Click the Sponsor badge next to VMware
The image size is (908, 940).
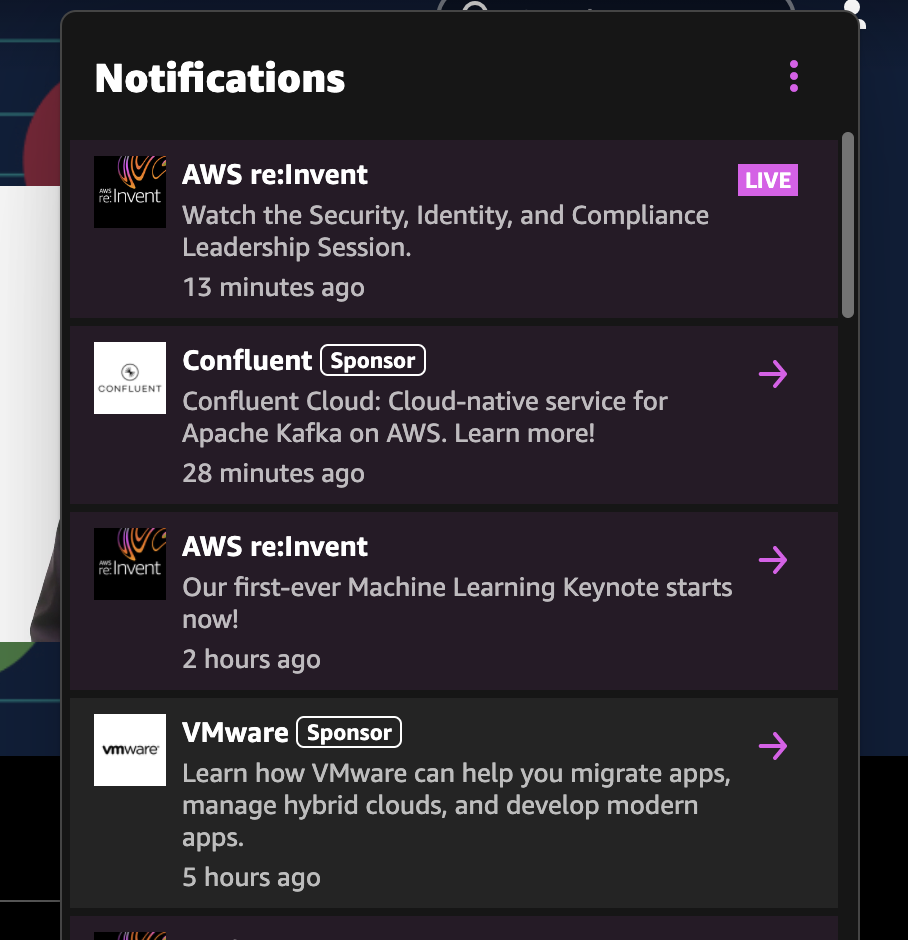point(349,732)
